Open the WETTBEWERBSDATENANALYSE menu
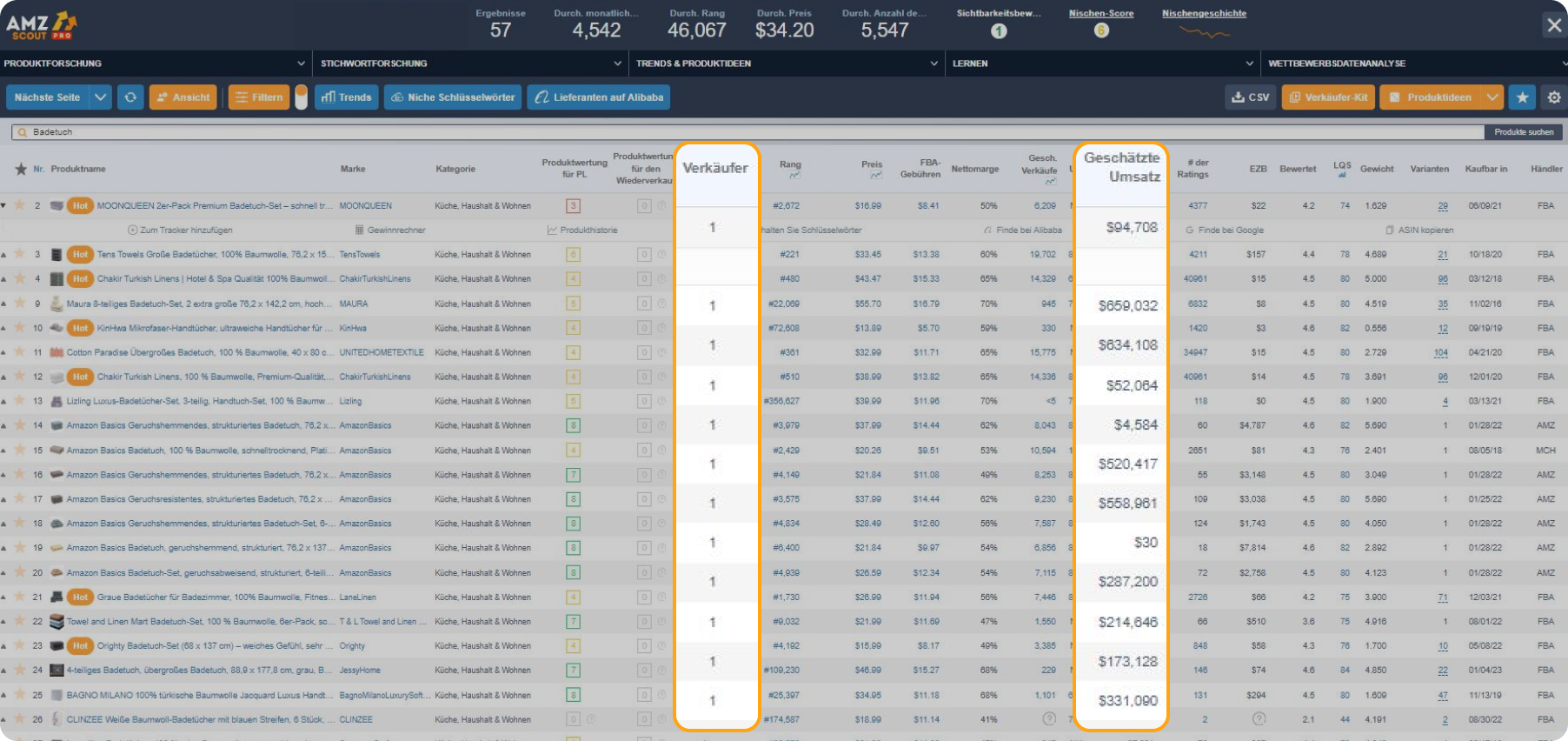This screenshot has width=1568, height=741. coord(1416,63)
